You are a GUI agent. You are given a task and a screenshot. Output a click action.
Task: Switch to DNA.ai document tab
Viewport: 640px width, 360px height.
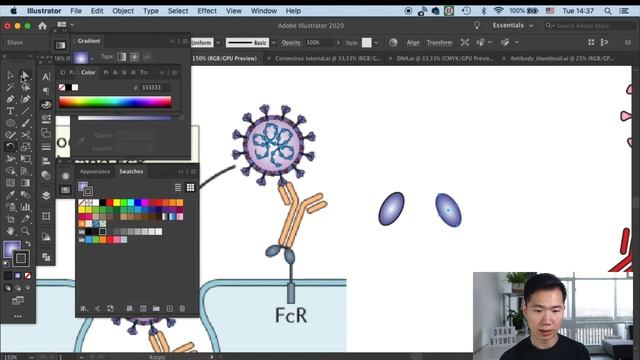pyautogui.click(x=444, y=59)
